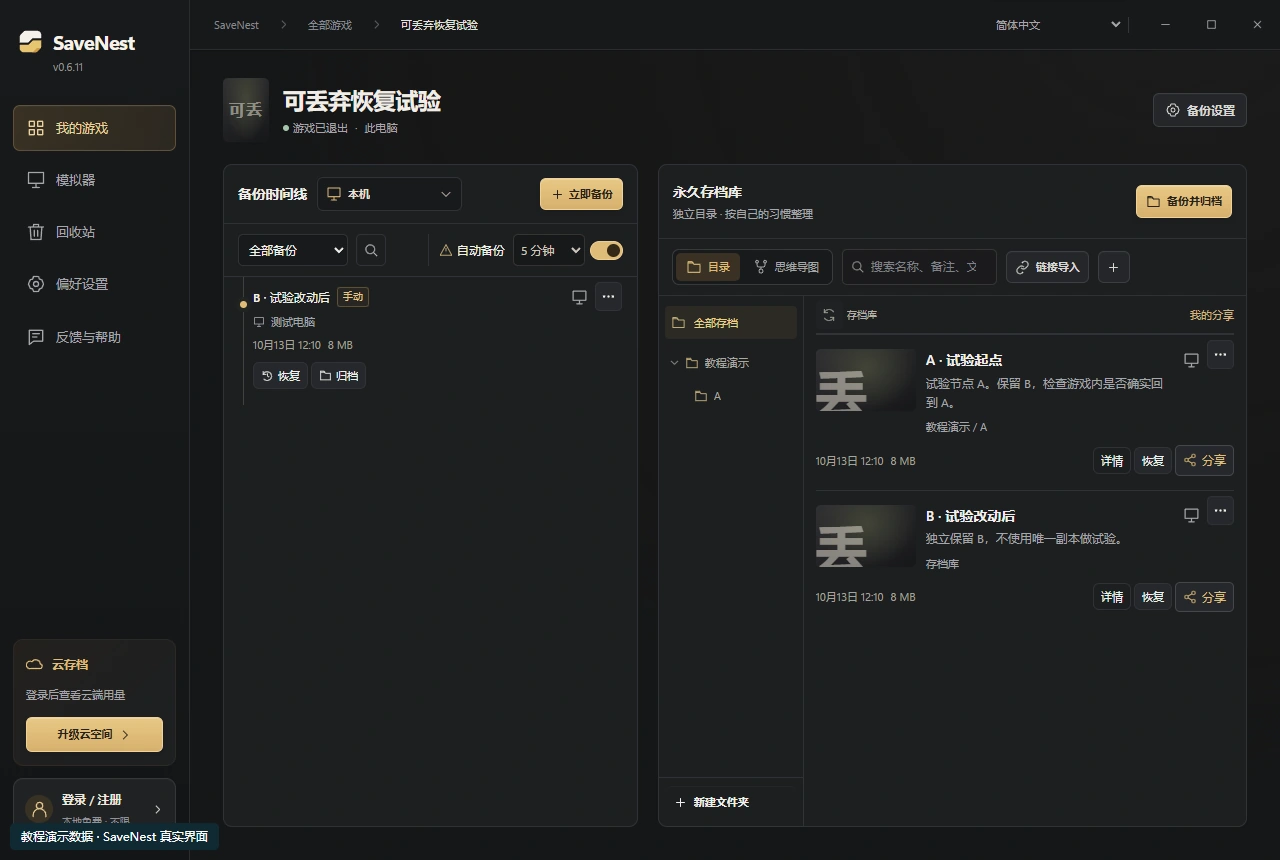Click the device icon on timeline backup B
The height and width of the screenshot is (860, 1280).
pos(579,297)
